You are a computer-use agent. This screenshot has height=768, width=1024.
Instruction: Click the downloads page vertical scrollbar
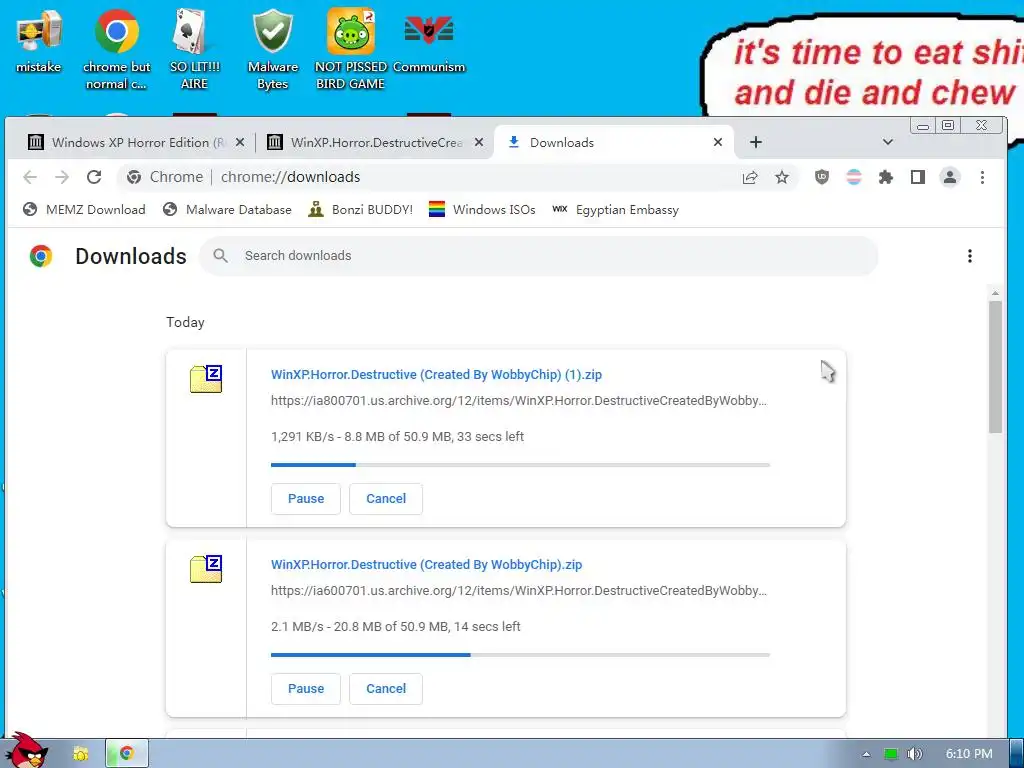[995, 367]
